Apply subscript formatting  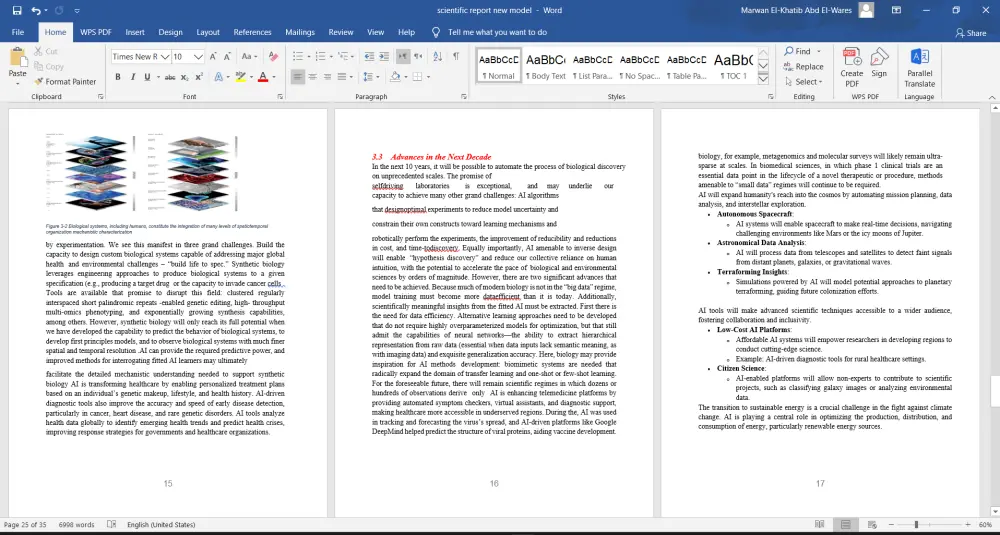tap(184, 77)
